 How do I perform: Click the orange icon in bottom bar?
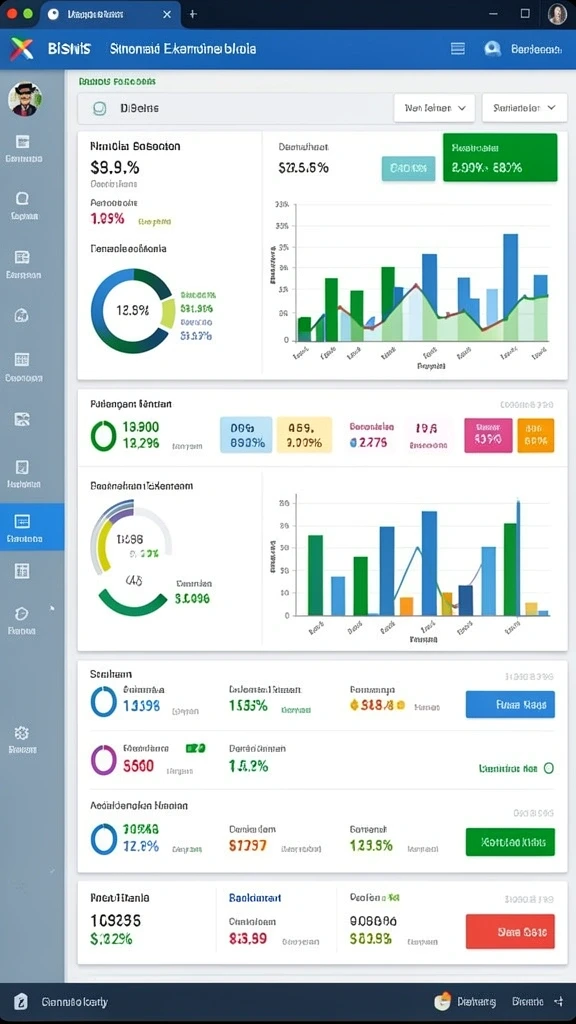coord(443,1001)
